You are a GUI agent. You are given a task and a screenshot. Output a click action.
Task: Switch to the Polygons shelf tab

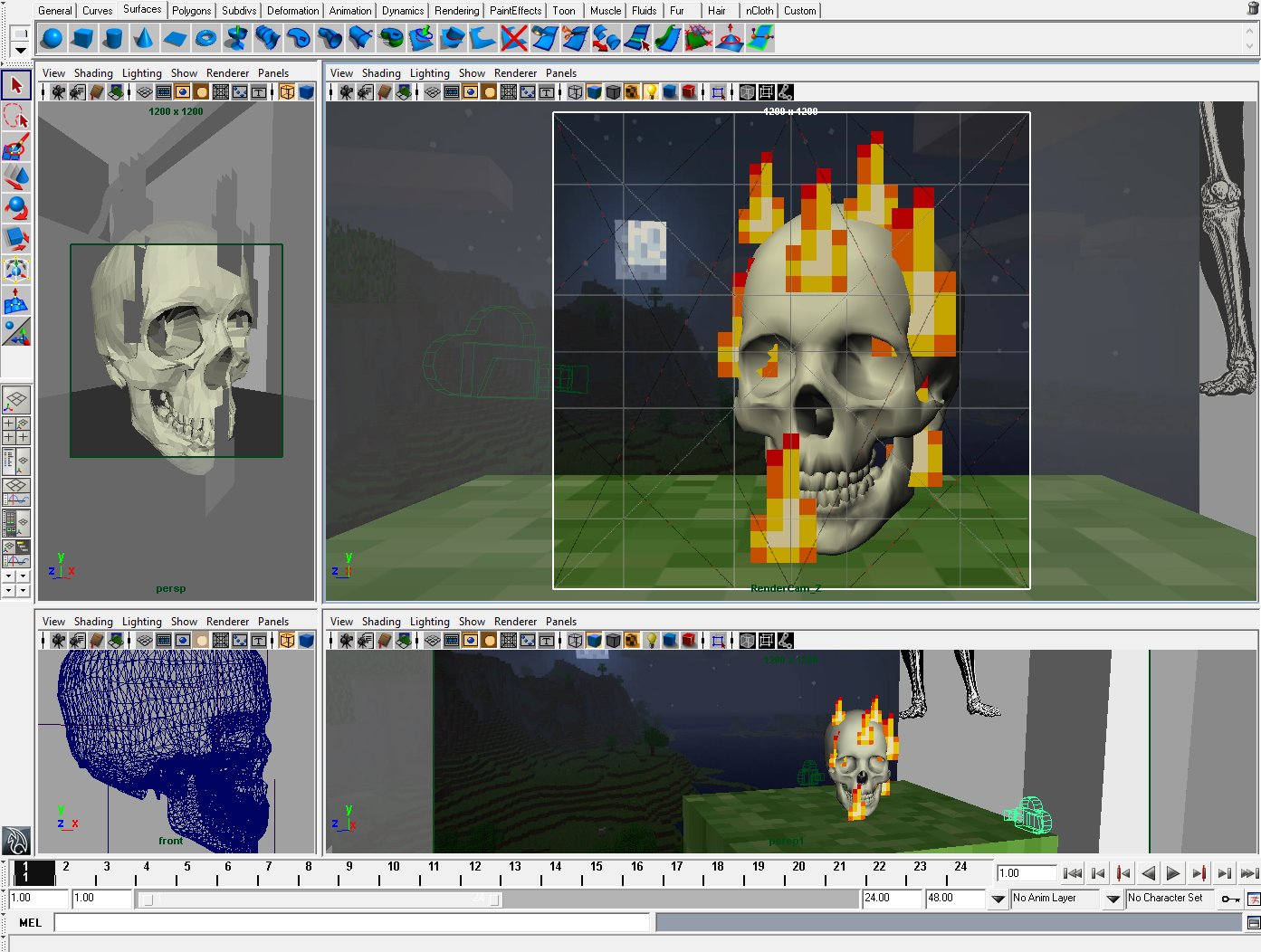191,10
